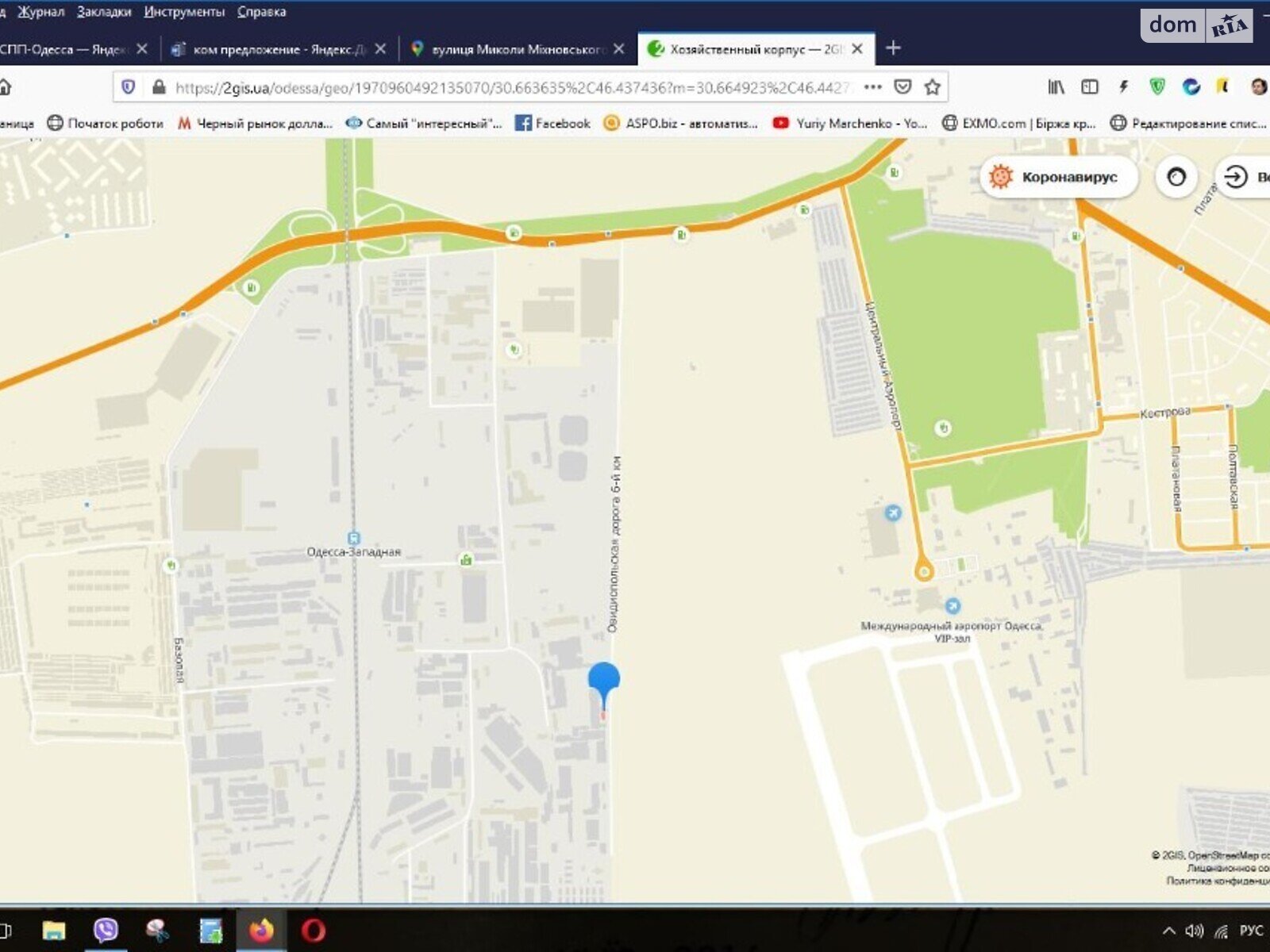Open the page actions three-dots menu
Screen dimensions: 1270x952
coord(873,87)
